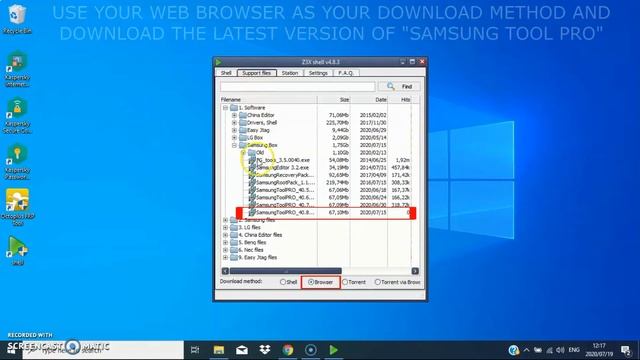640x360 pixels.
Task: Click the ENG language indicator
Action: point(574,350)
